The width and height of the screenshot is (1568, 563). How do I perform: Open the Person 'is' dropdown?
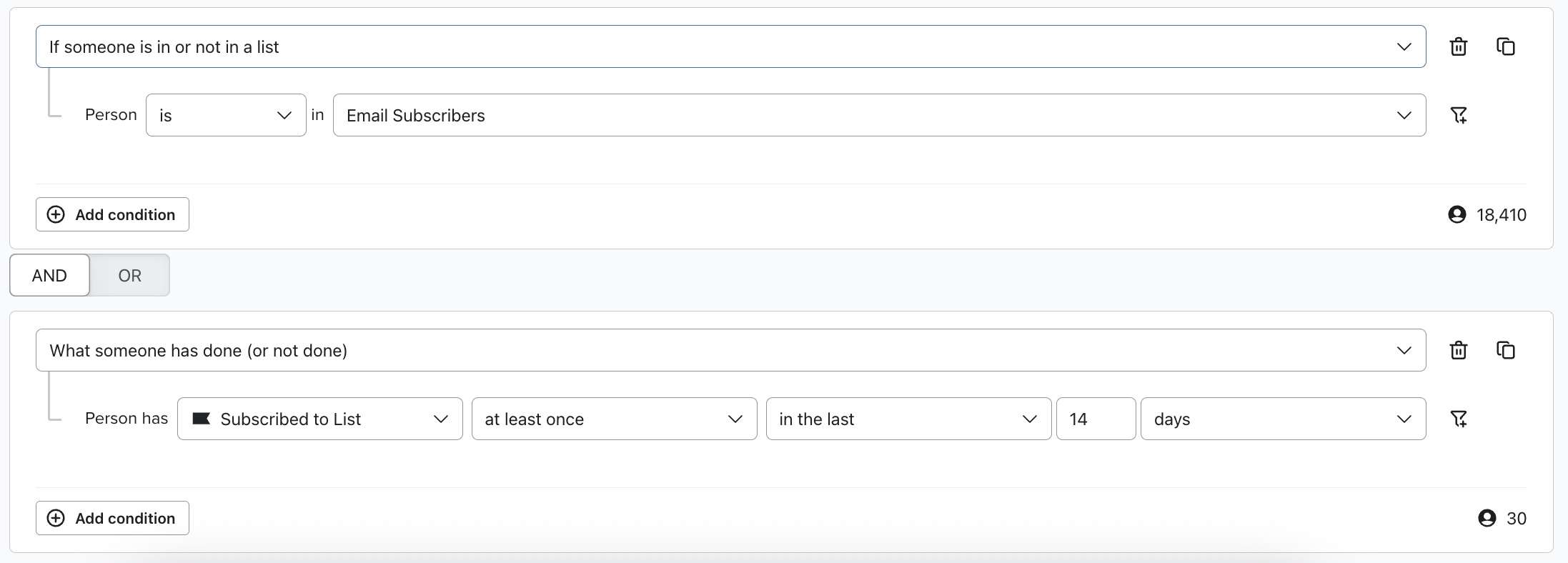(x=226, y=115)
